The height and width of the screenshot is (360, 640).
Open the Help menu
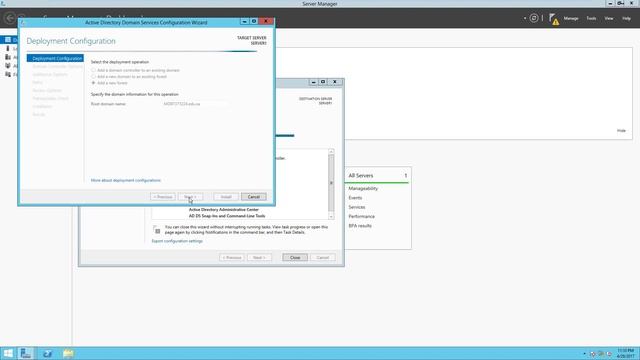[x=626, y=18]
